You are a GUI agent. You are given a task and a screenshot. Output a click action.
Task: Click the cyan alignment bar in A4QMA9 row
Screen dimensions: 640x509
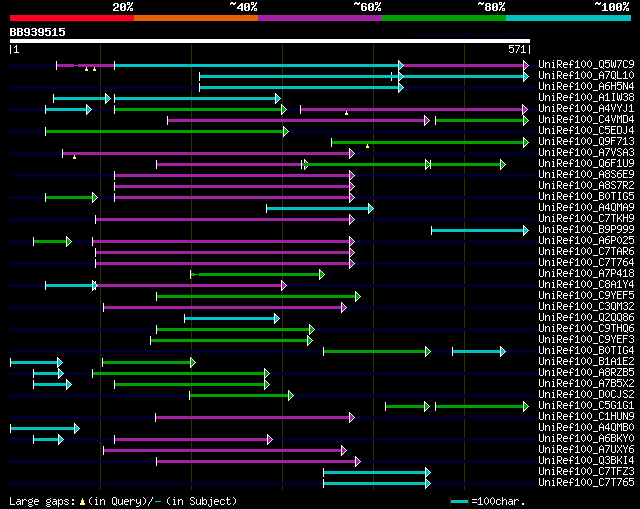(320, 209)
